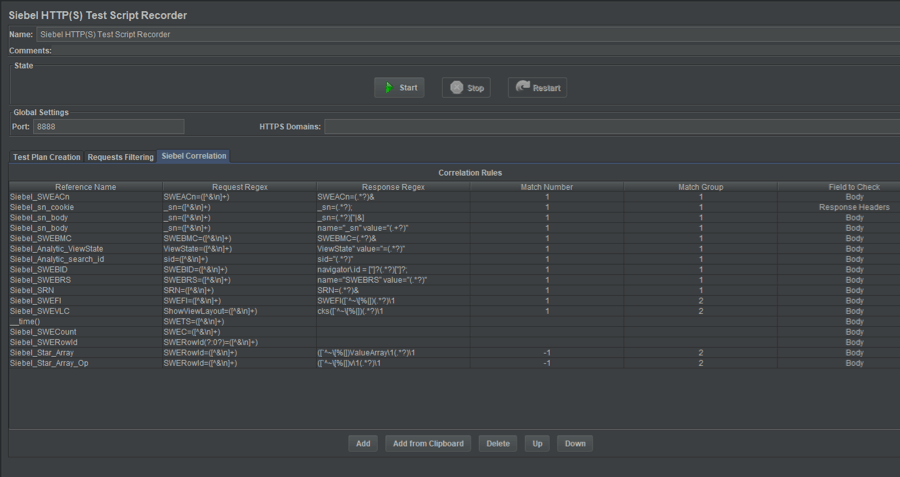
Task: Click match group 2 in Siebel_SWEFI row
Action: (x=701, y=300)
